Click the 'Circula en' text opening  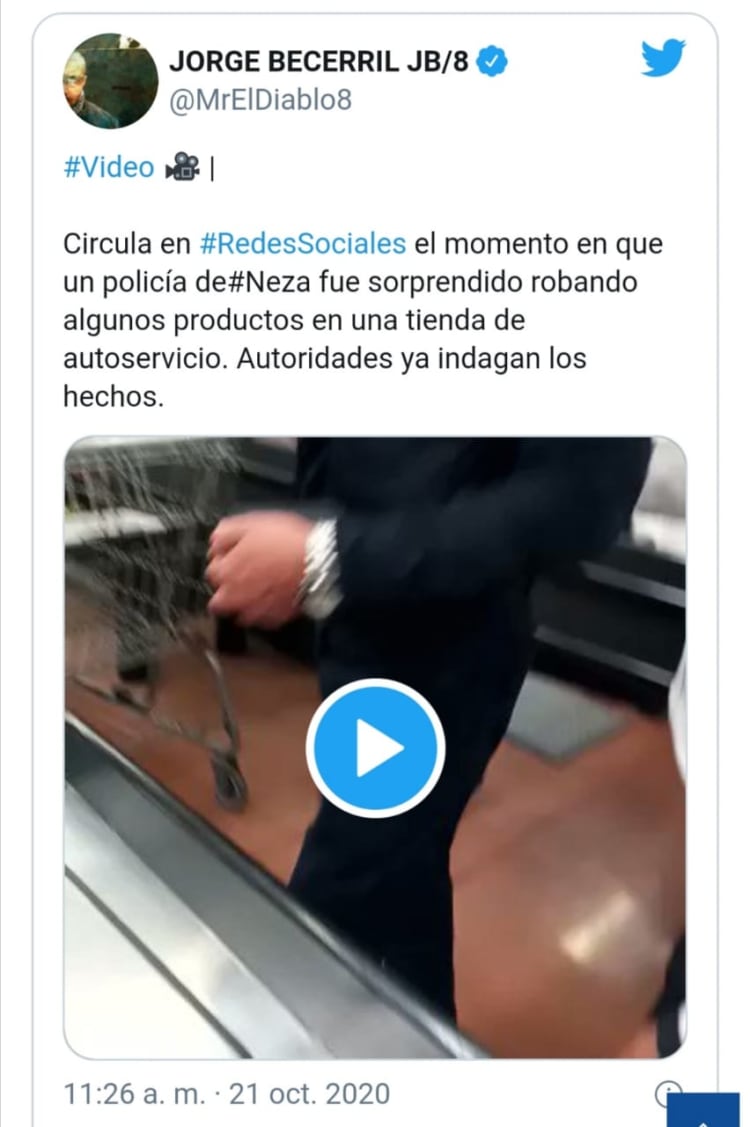tap(127, 244)
